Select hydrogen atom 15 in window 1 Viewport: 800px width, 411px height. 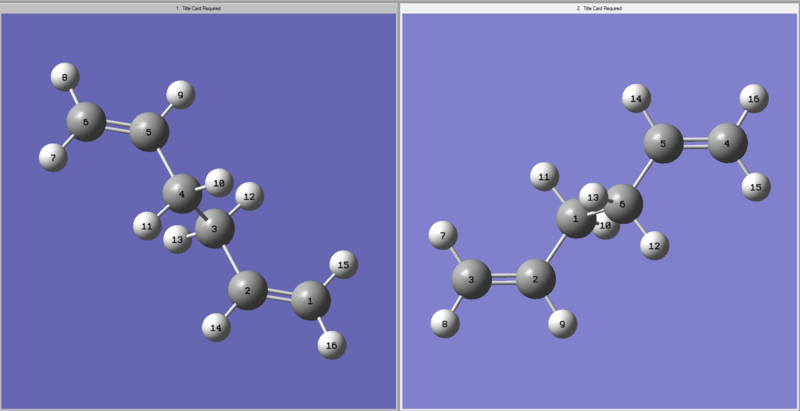[344, 265]
